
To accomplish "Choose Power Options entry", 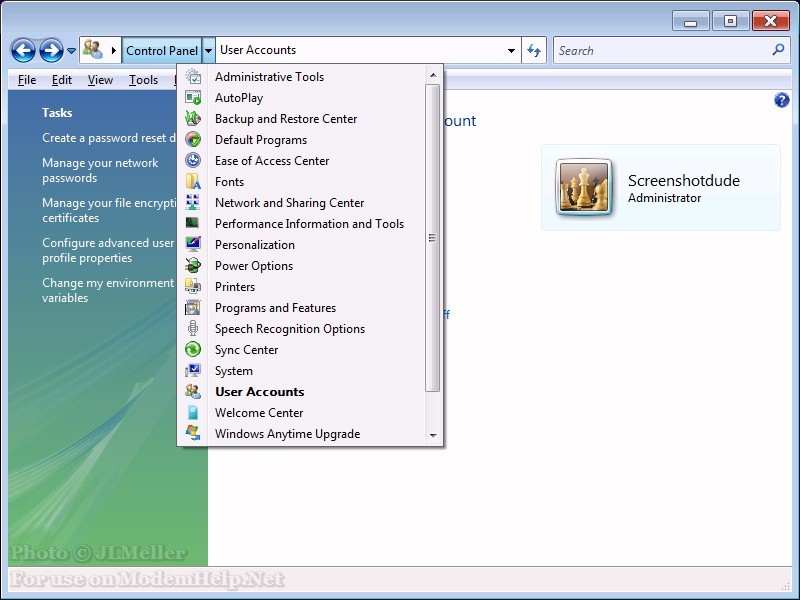I will 254,266.
